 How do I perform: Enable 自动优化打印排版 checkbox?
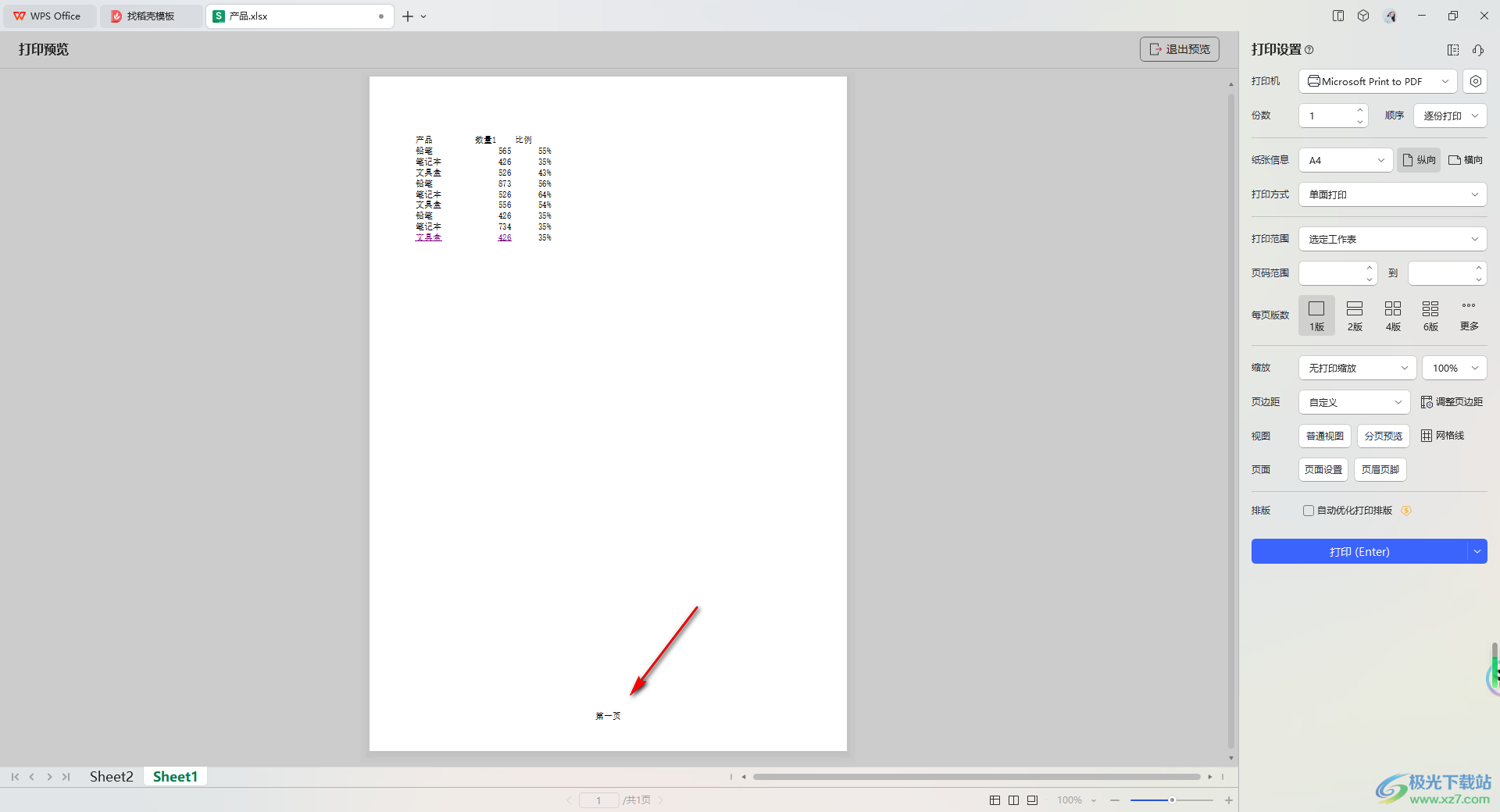click(1308, 511)
